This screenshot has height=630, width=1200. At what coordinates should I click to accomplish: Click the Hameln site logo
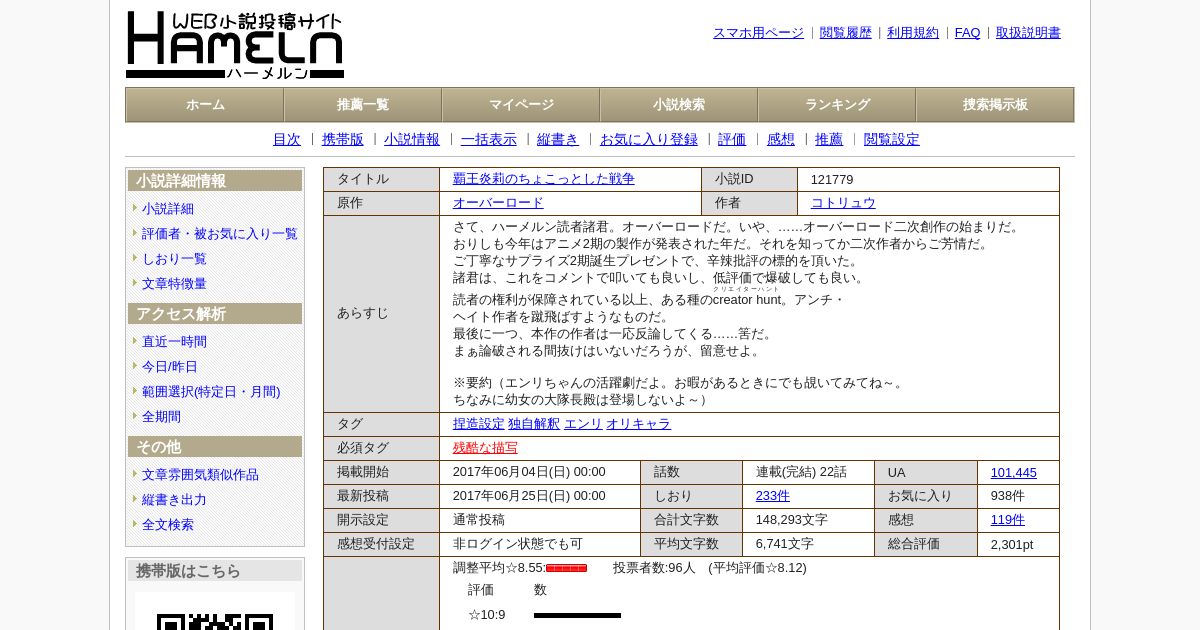pyautogui.click(x=235, y=45)
